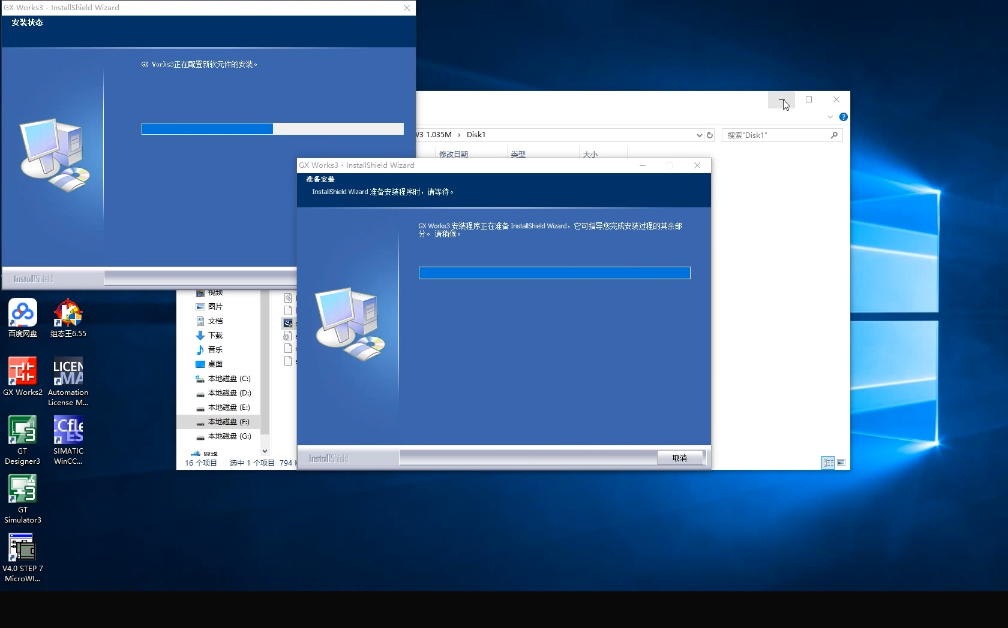Minimize the front GX Works3 wizard window
This screenshot has height=628, width=1008.
(x=642, y=165)
